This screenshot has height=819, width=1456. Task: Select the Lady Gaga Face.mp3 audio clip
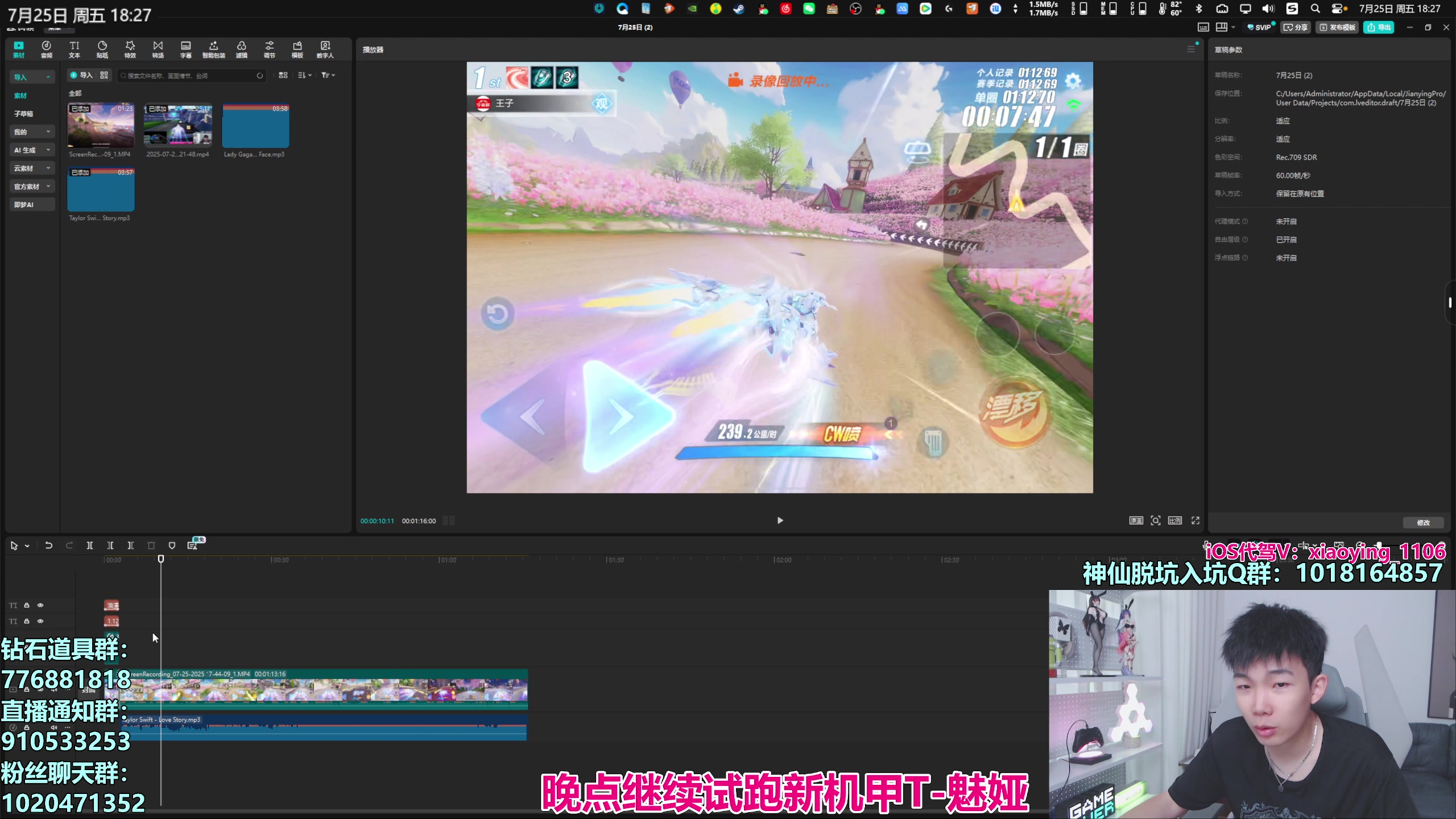click(255, 126)
